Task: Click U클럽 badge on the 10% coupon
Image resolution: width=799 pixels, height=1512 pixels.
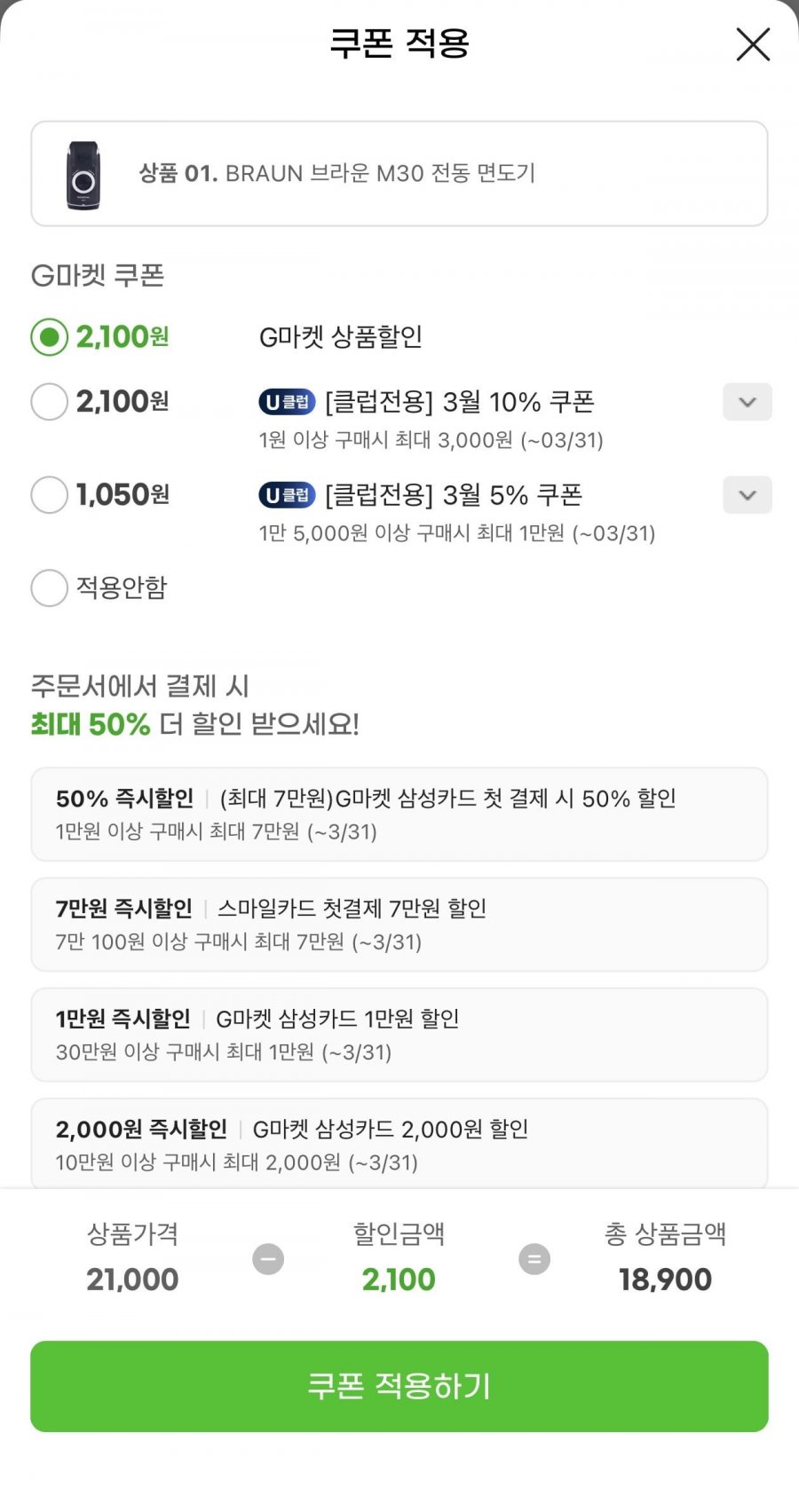Action: tap(287, 402)
